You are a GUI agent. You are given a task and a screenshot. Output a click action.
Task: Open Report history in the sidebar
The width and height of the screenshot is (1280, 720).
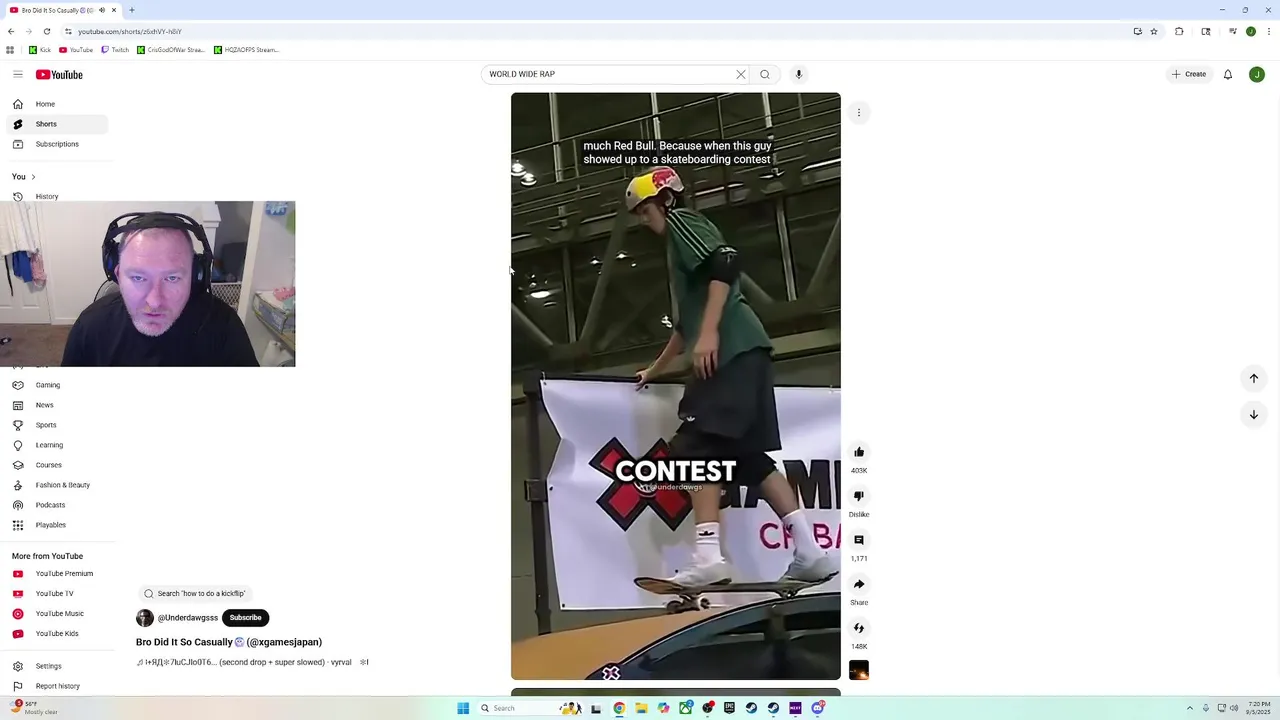(57, 686)
